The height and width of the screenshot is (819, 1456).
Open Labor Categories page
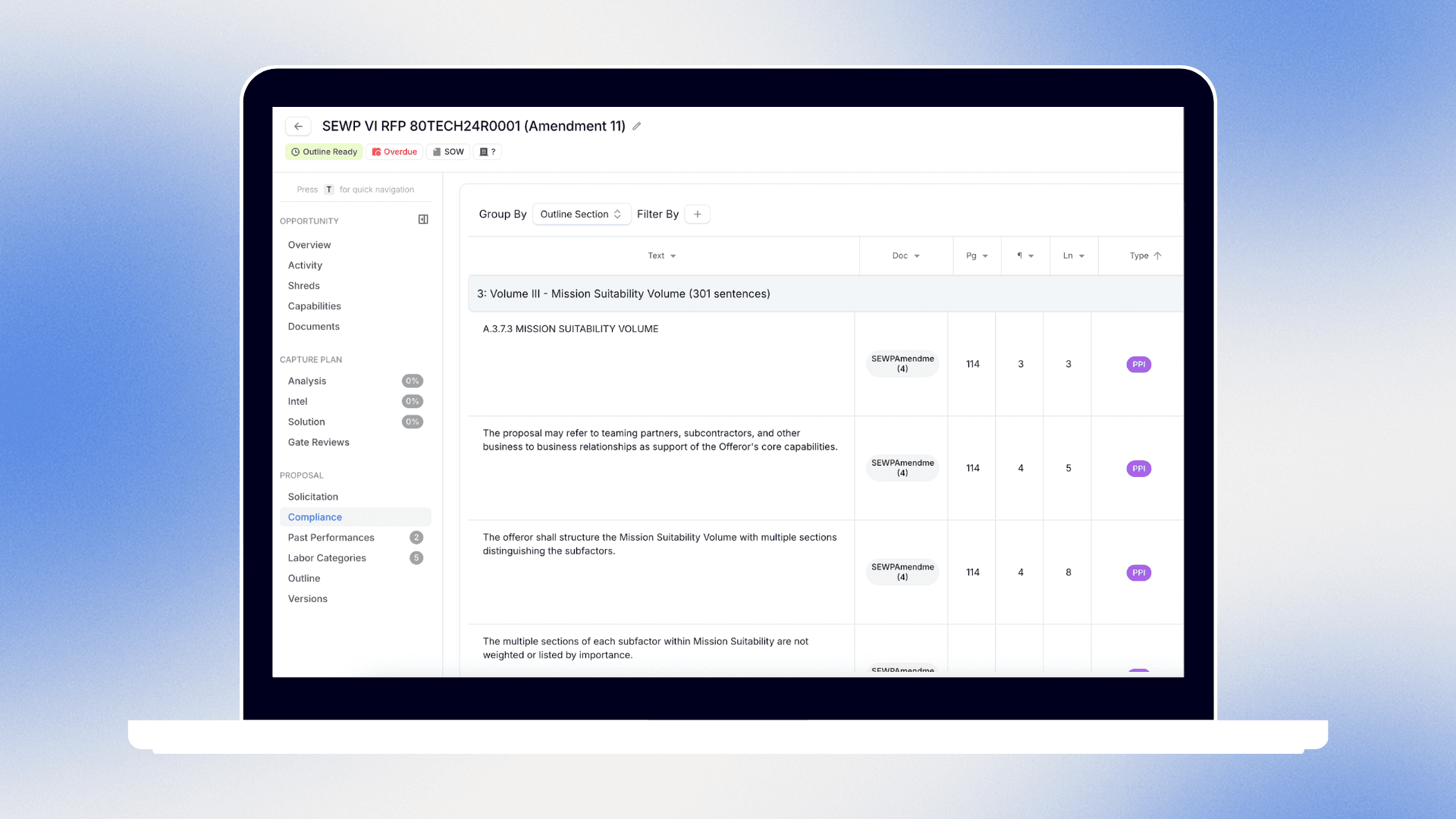(x=327, y=558)
